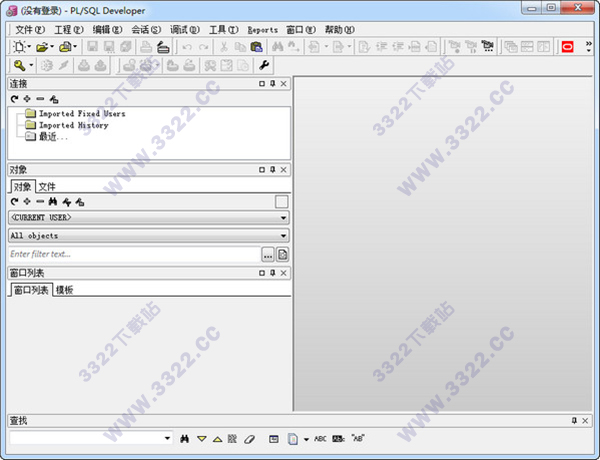The height and width of the screenshot is (460, 600).
Task: Click the window scope icon in 查找 bar
Action: pyautogui.click(x=274, y=439)
